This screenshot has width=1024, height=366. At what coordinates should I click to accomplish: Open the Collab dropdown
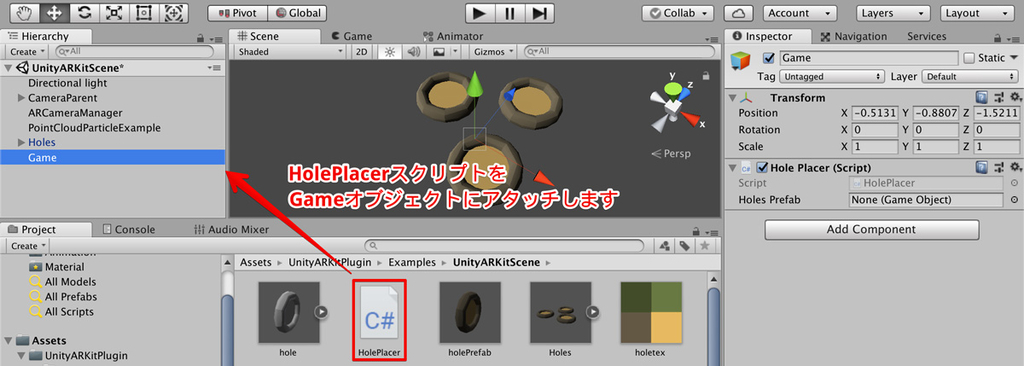coord(679,13)
